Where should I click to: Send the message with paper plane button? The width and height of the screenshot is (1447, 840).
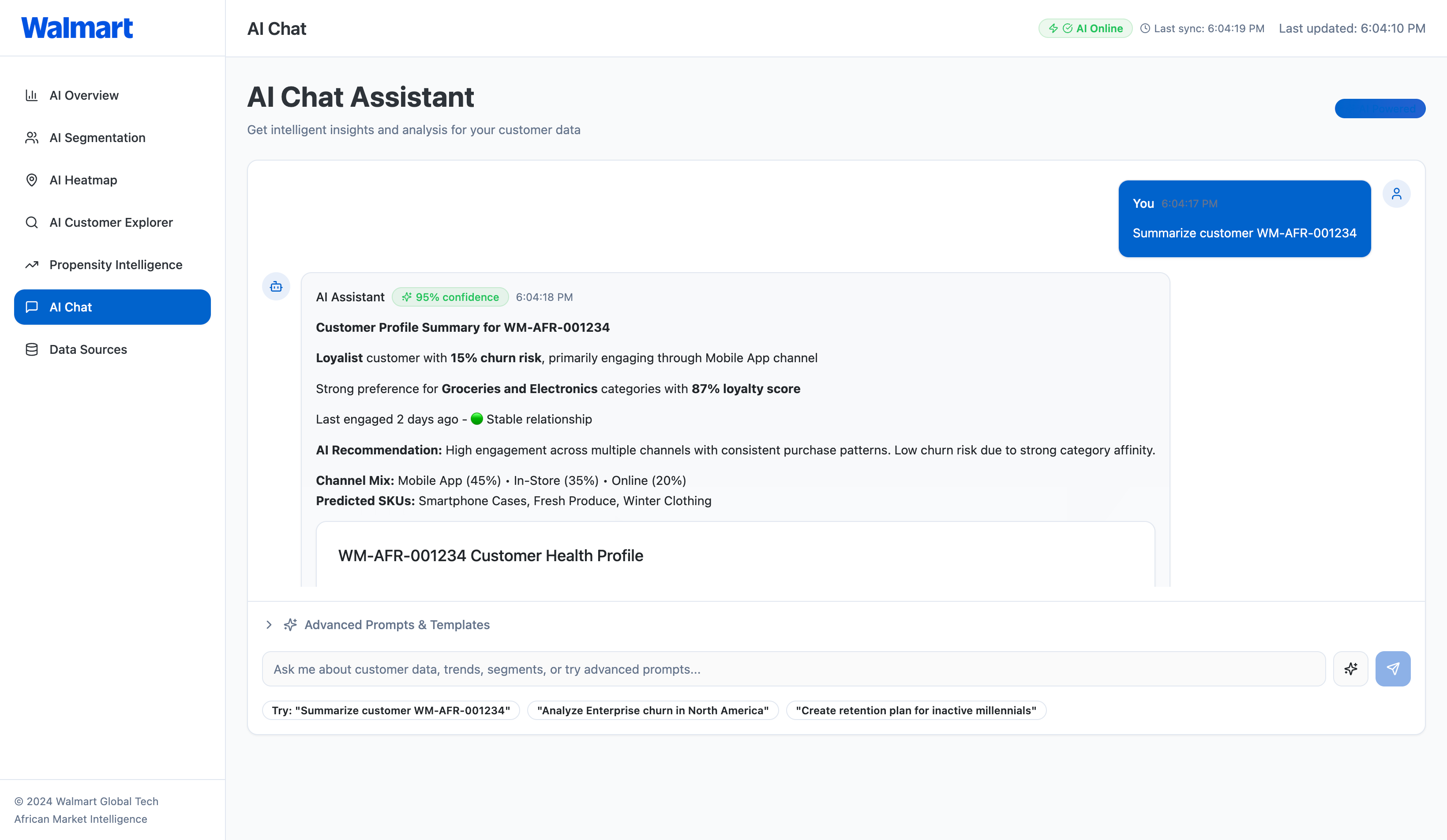(1393, 669)
